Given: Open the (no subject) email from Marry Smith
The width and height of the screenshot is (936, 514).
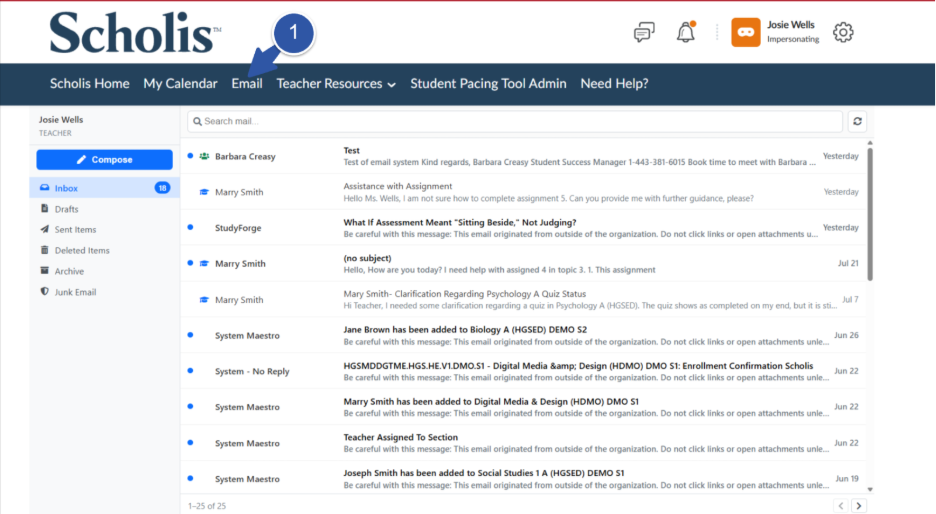Looking at the screenshot, I should pyautogui.click(x=524, y=263).
